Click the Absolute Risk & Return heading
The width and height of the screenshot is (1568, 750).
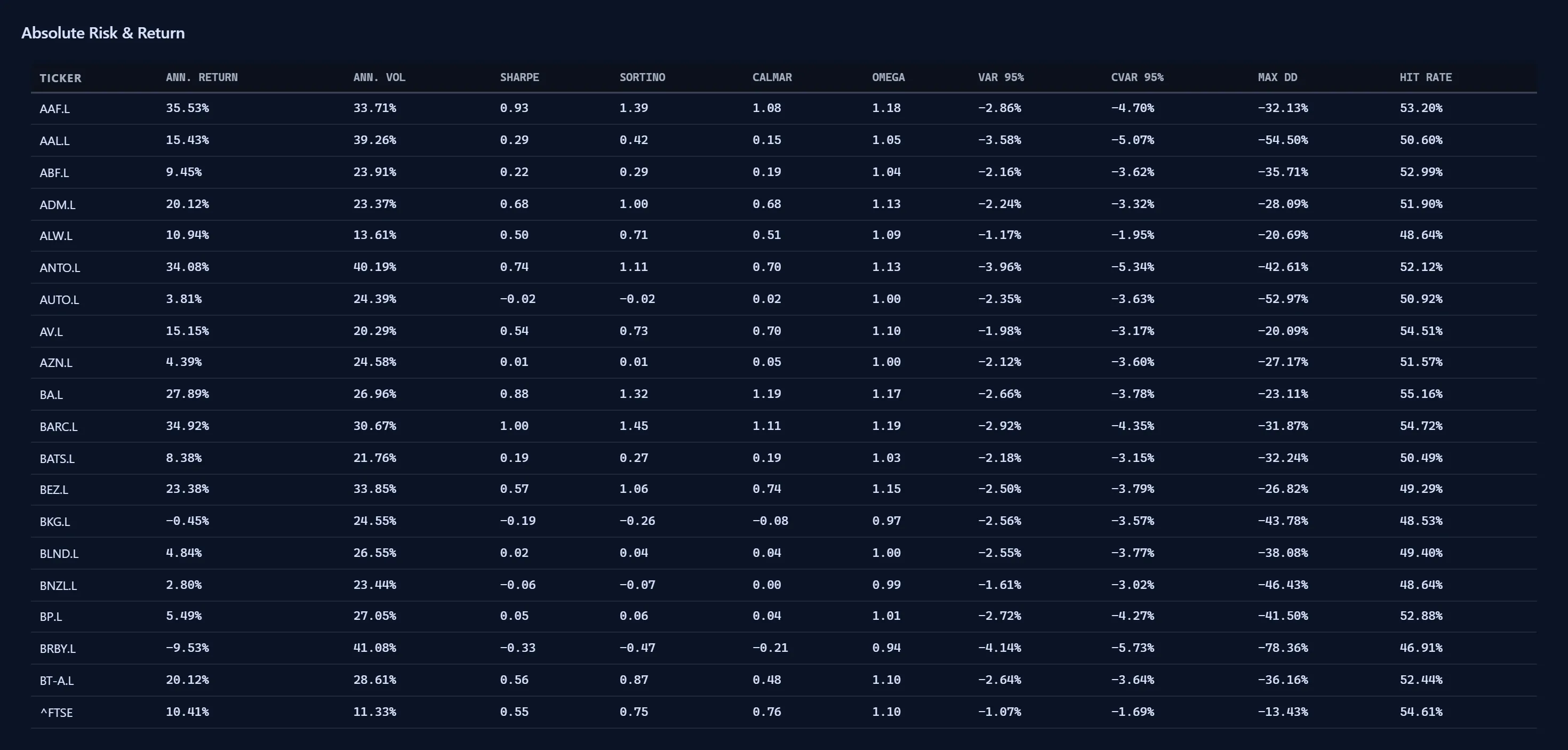click(x=103, y=33)
